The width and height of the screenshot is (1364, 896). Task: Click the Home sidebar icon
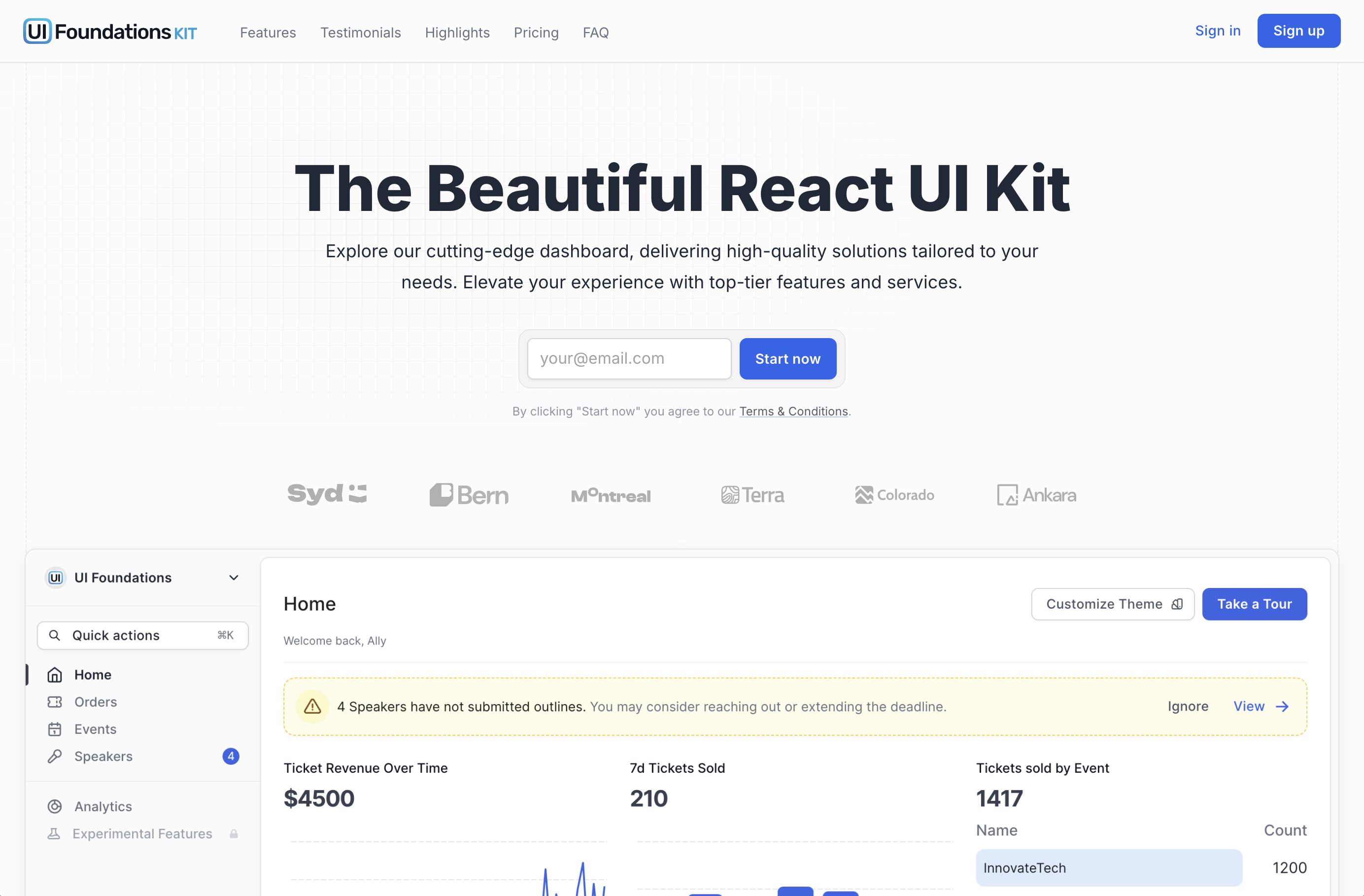point(54,675)
